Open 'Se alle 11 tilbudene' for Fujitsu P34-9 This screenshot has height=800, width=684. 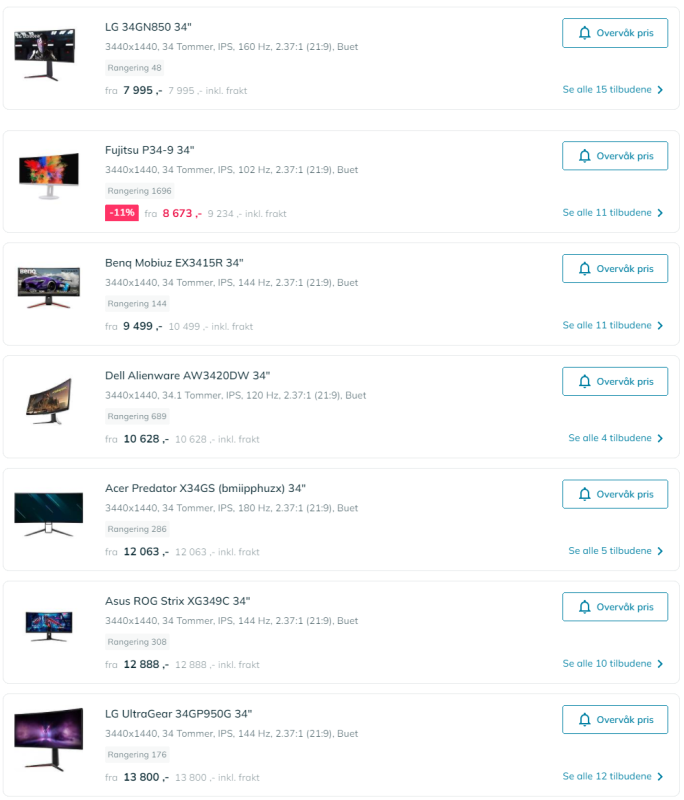[x=613, y=213]
